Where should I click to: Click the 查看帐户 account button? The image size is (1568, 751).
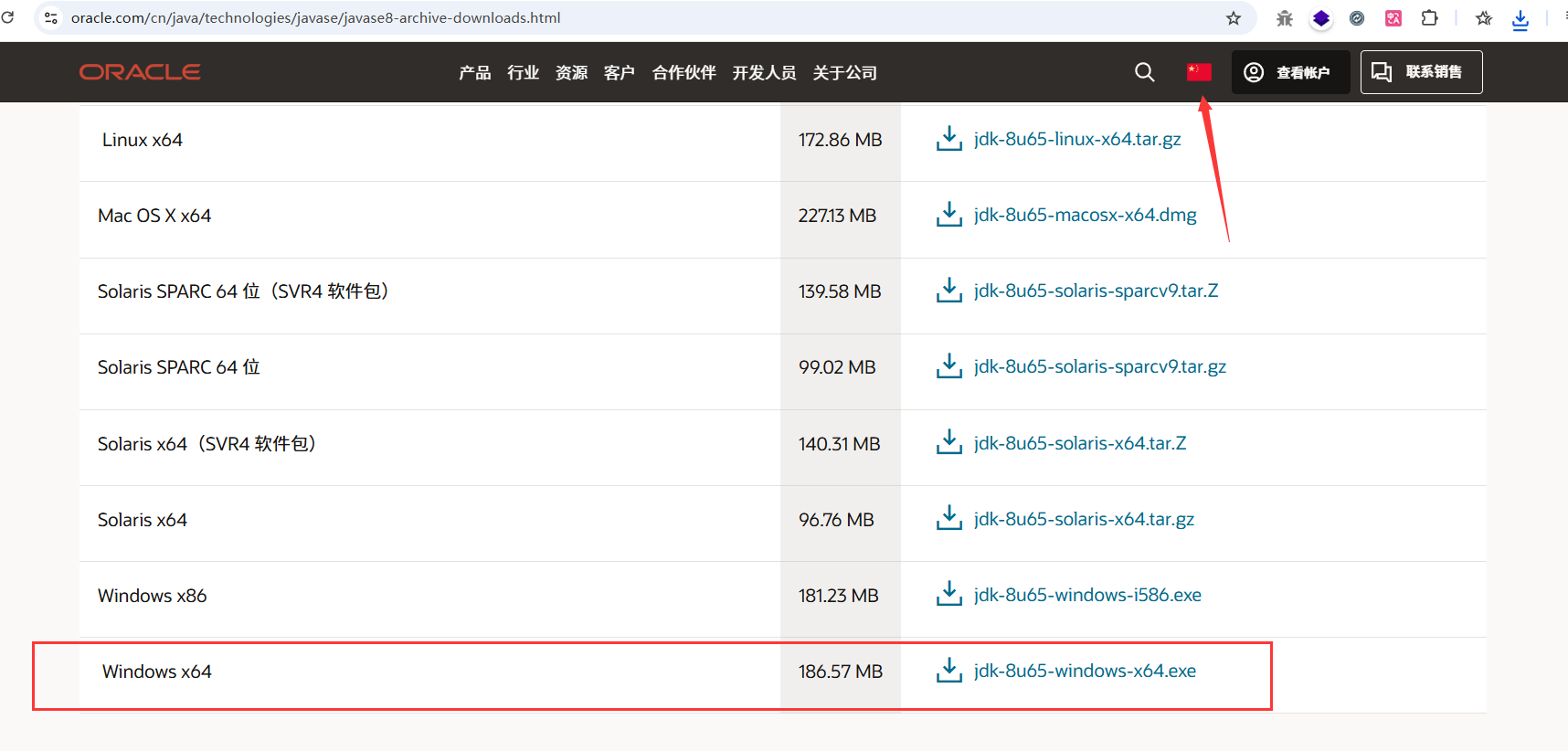[1290, 72]
